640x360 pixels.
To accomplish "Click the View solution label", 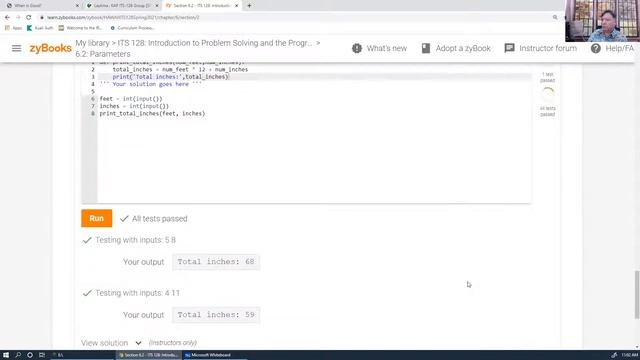I will pos(104,343).
